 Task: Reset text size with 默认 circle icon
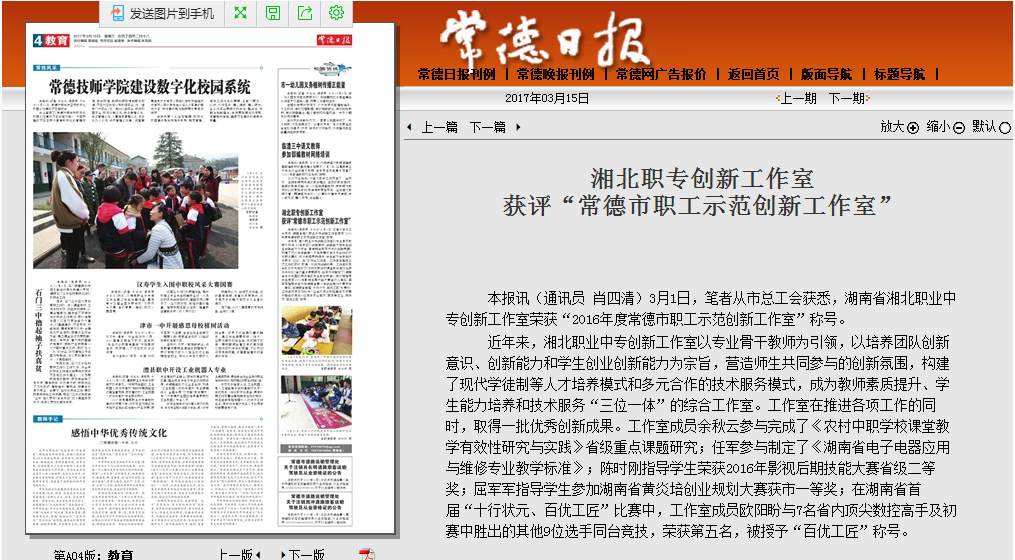[1005, 128]
